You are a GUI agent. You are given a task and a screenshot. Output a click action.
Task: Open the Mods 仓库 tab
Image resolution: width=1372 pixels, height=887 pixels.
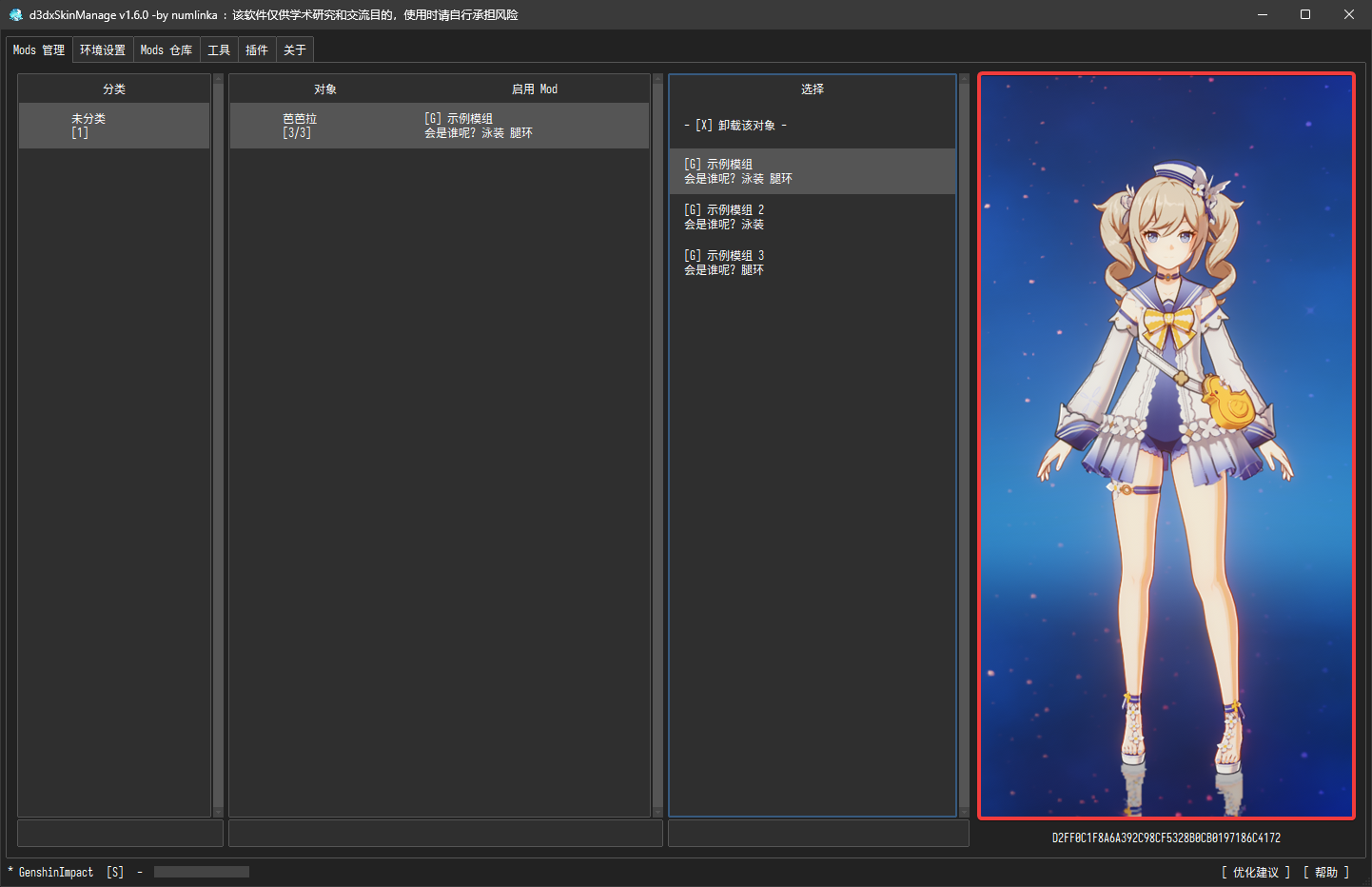167,50
